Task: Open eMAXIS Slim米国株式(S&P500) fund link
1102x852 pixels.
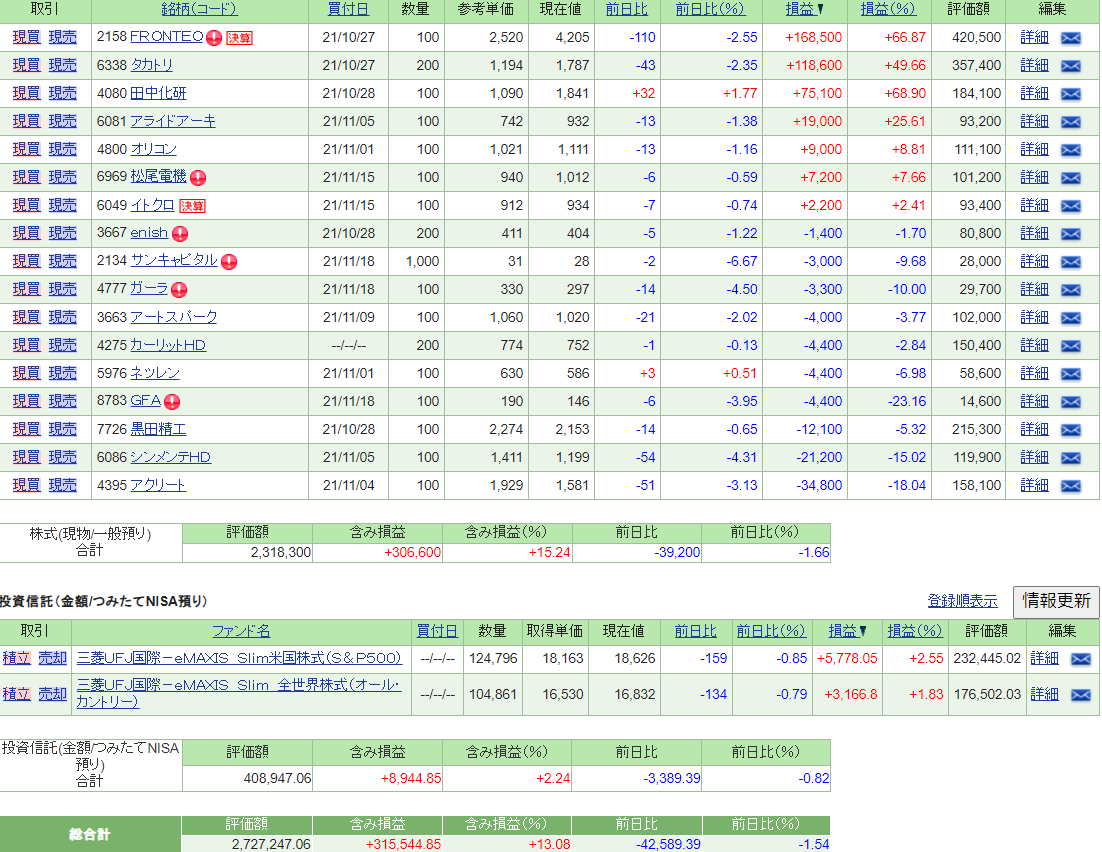Action: 239,659
